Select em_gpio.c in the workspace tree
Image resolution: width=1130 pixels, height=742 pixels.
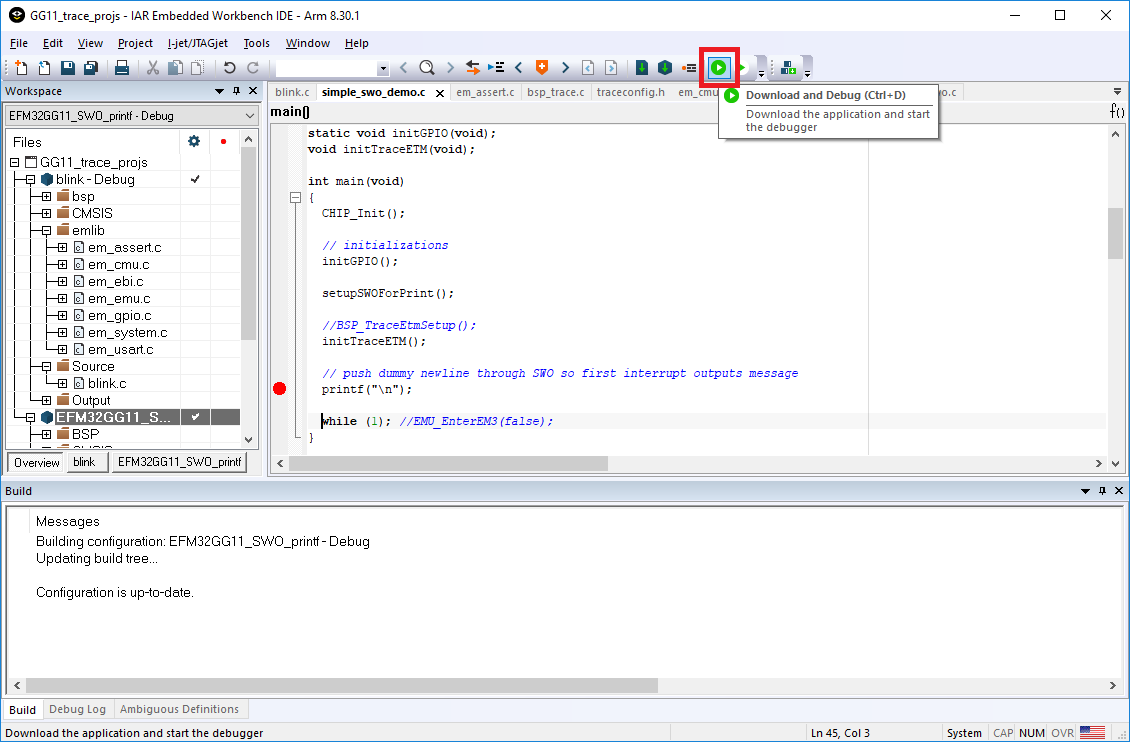[119, 316]
